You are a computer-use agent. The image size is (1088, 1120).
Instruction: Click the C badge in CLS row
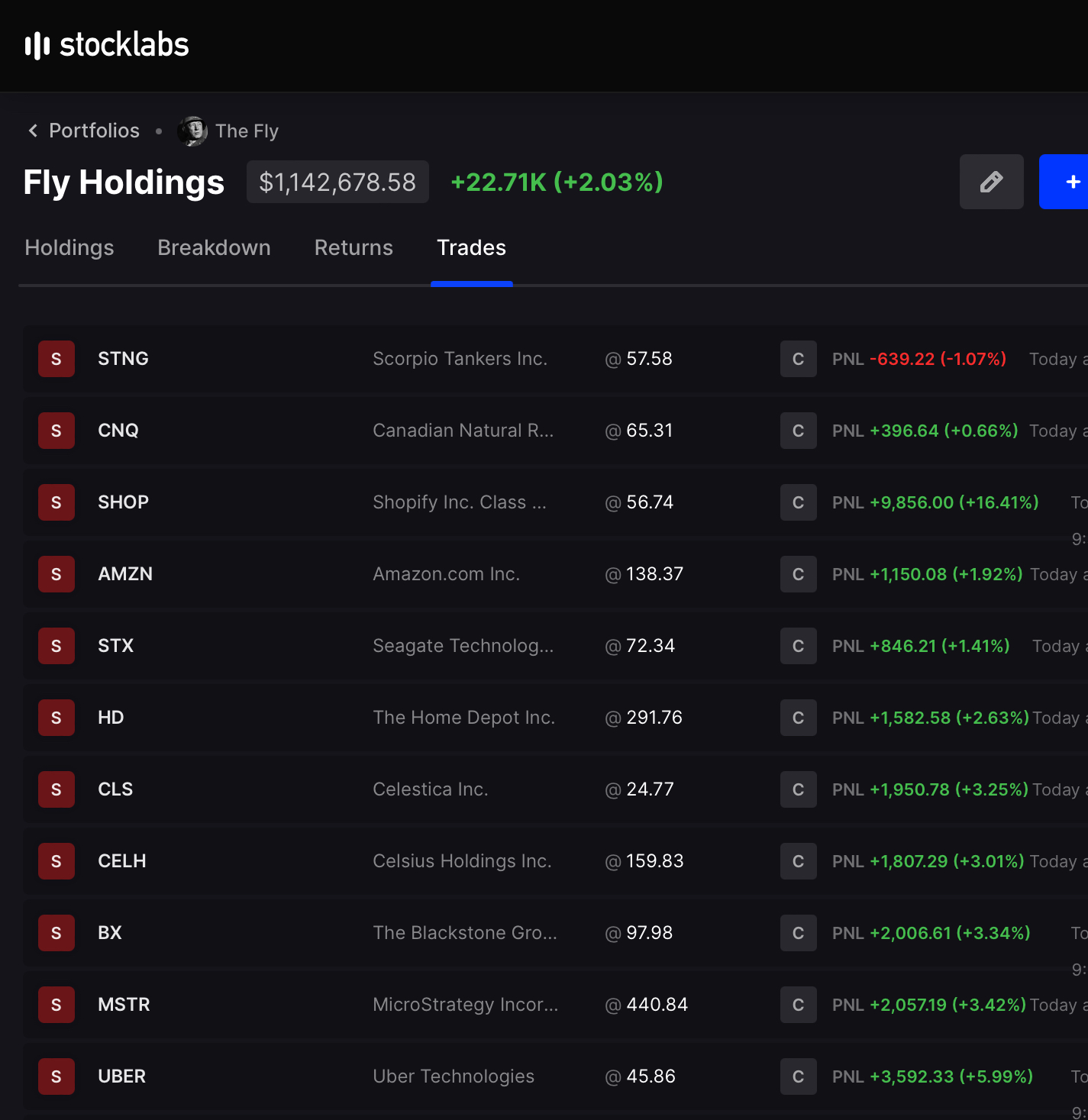799,789
